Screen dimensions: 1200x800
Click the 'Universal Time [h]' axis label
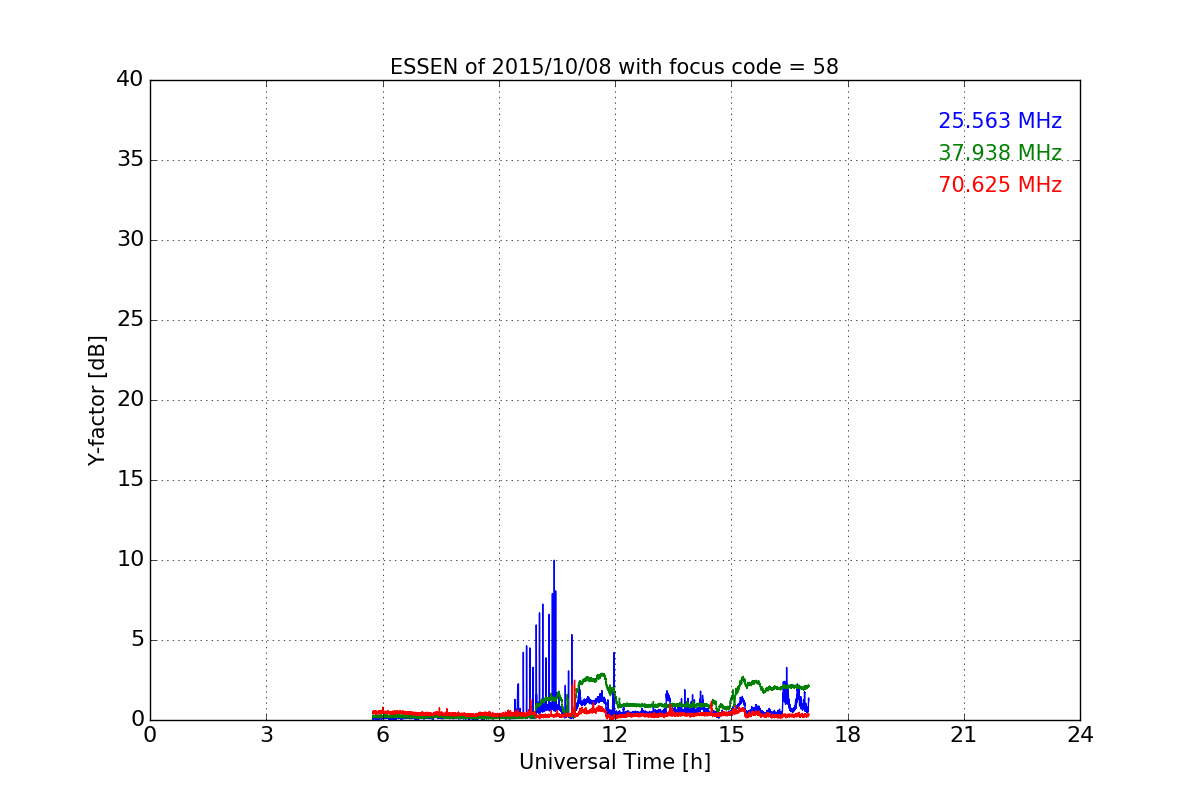tap(614, 762)
